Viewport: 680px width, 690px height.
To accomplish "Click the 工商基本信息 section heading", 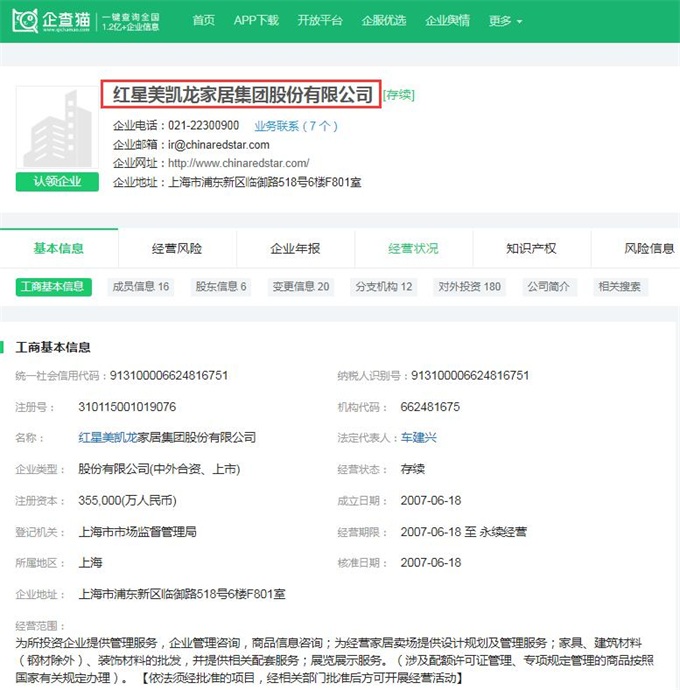I will tap(53, 347).
